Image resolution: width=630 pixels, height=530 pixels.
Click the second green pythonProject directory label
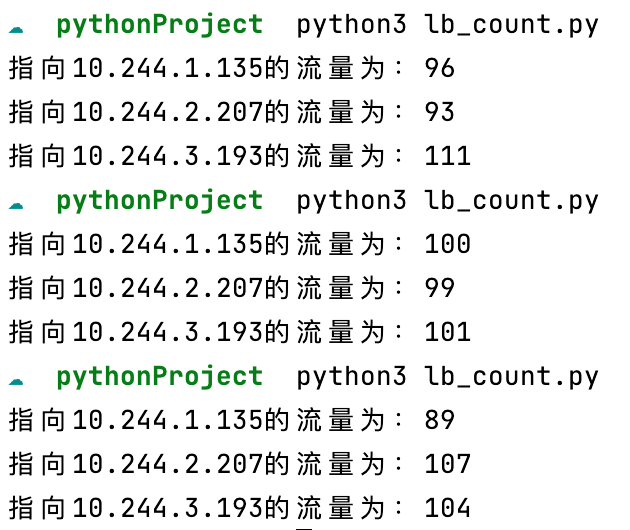click(x=160, y=201)
